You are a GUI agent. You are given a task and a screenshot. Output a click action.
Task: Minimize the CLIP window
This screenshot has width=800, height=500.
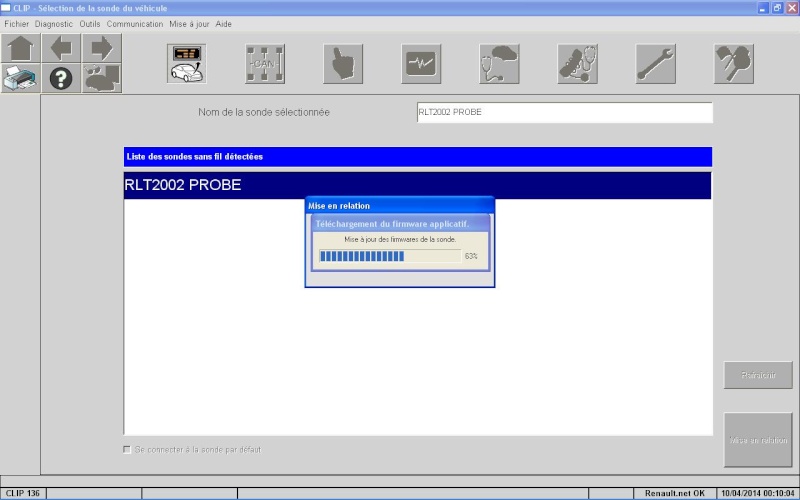762,8
